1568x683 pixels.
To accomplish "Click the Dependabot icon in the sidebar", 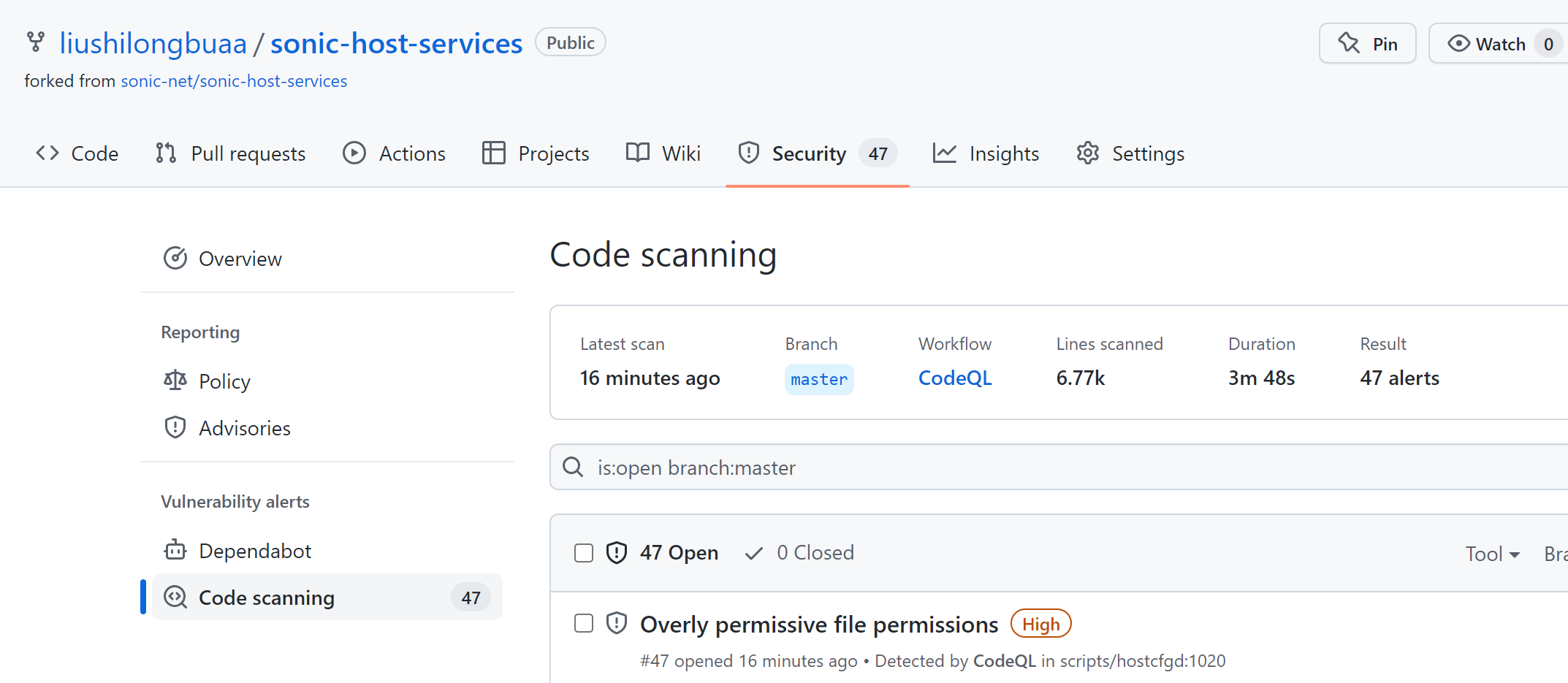I will click(175, 549).
